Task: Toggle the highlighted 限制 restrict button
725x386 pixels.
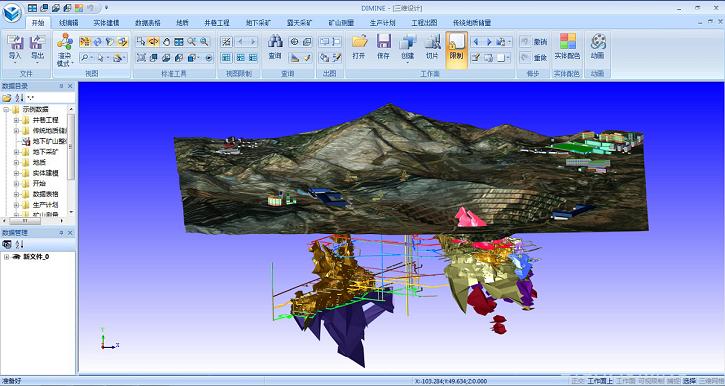Action: point(456,50)
